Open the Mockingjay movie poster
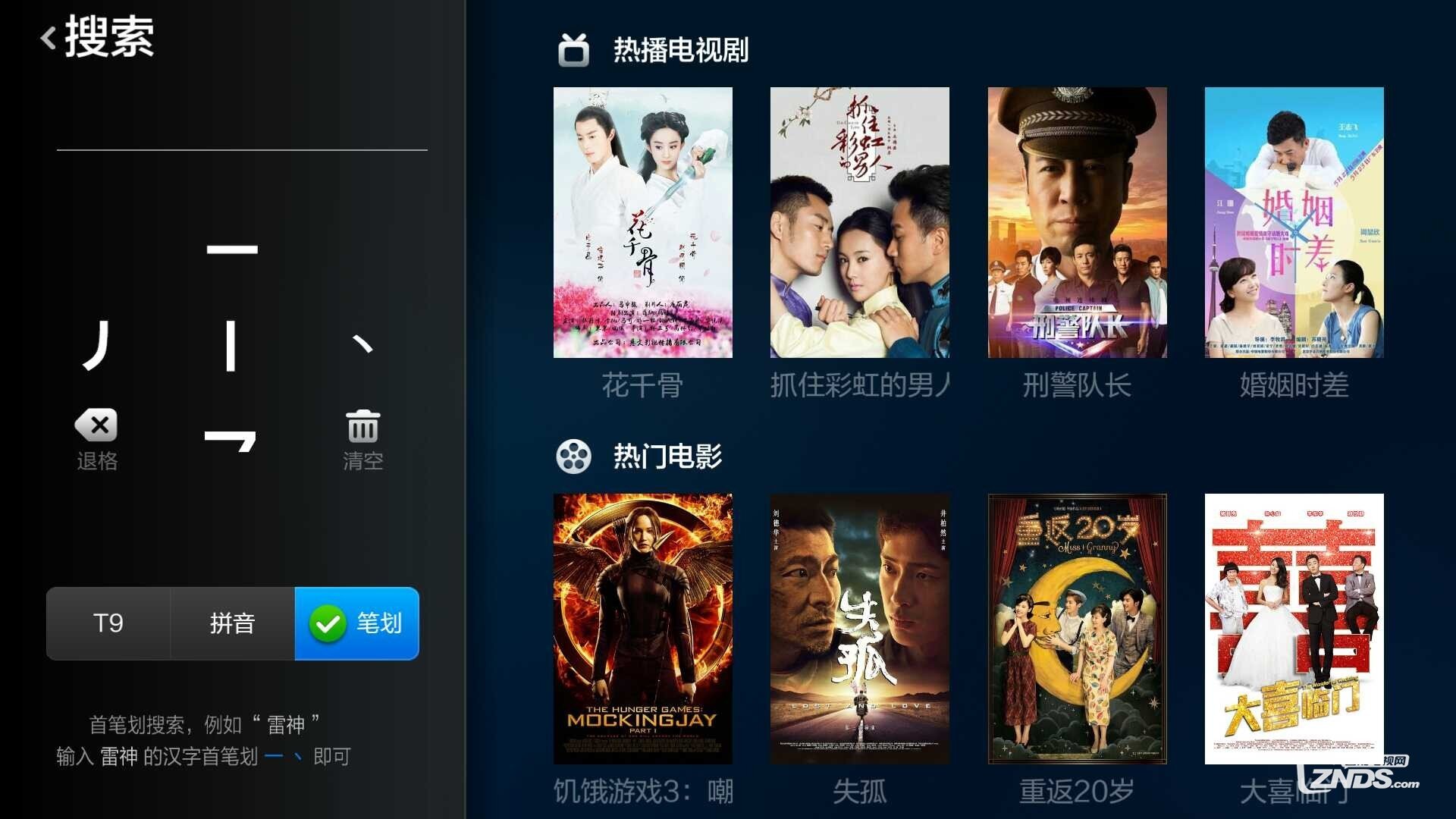1456x819 pixels. pyautogui.click(x=642, y=629)
